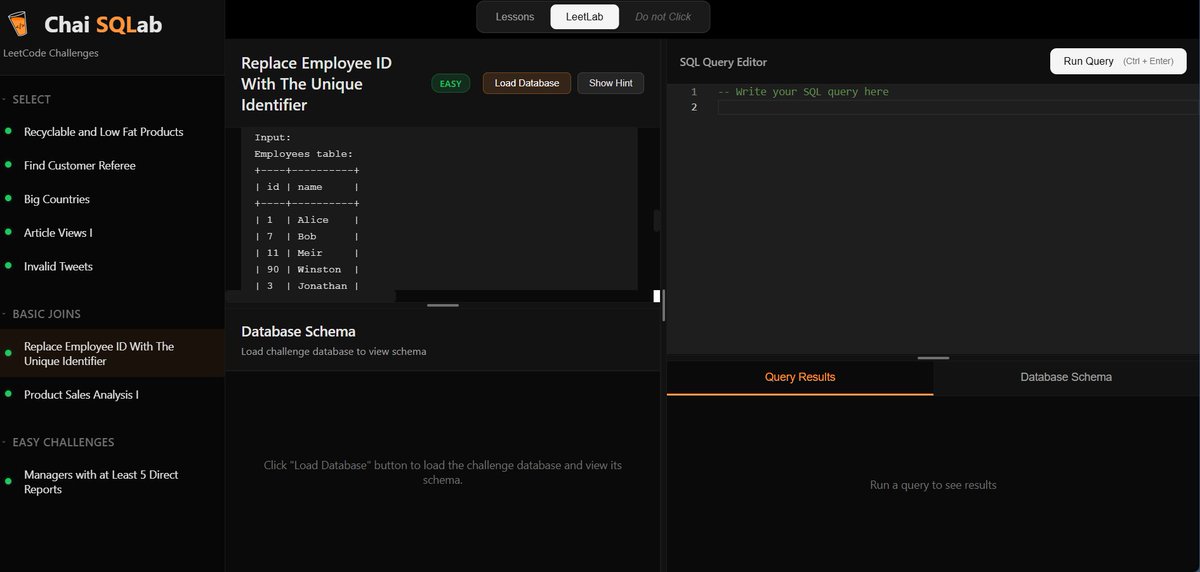Select the LeetLab tab
1200x572 pixels.
584,17
